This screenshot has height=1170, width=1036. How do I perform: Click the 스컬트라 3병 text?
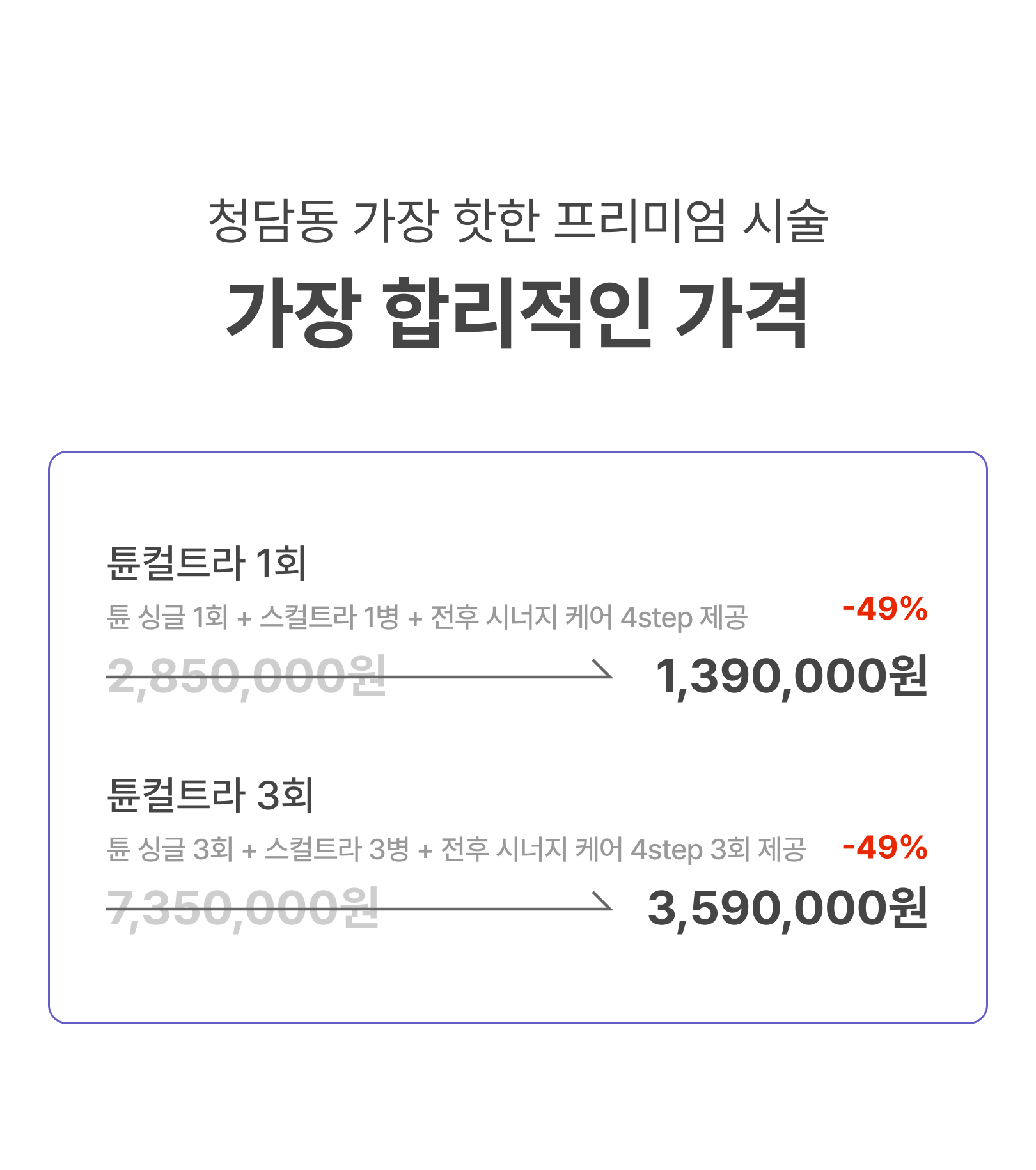(x=337, y=850)
